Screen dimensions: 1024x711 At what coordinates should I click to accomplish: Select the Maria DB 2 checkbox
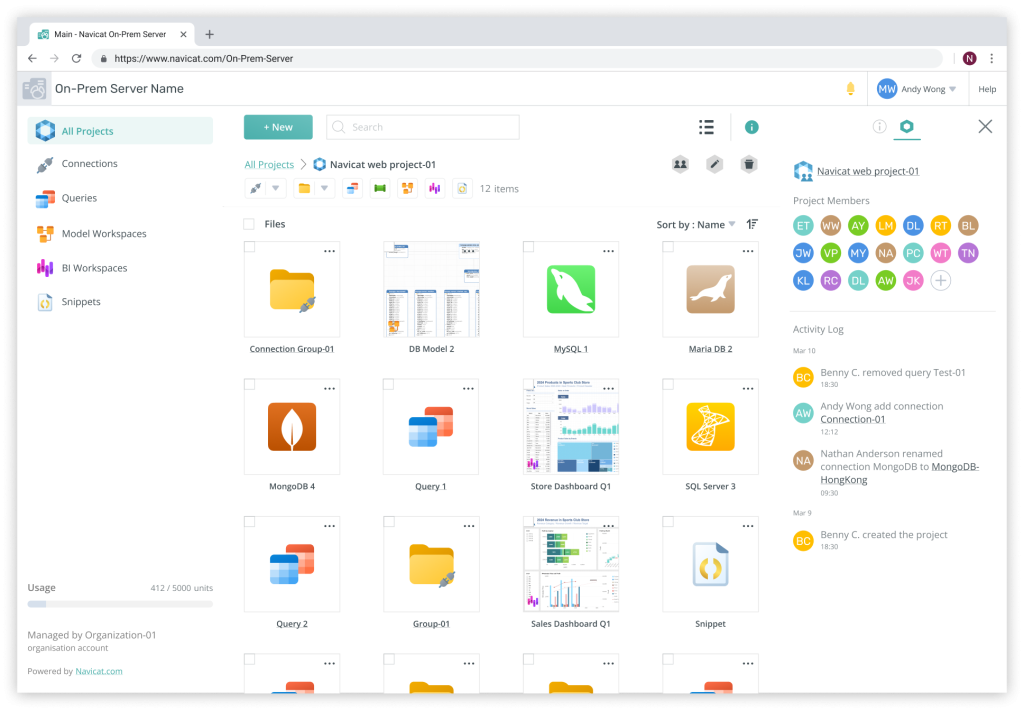click(x=668, y=247)
